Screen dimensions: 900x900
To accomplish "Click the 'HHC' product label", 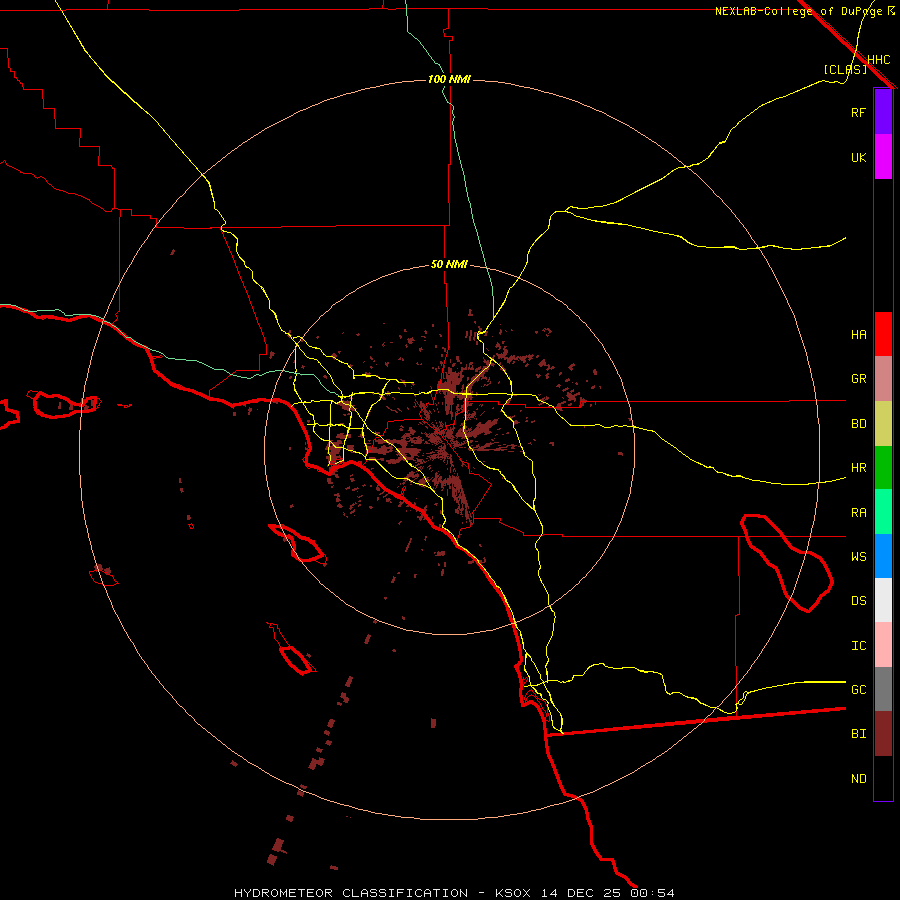I will [879, 60].
